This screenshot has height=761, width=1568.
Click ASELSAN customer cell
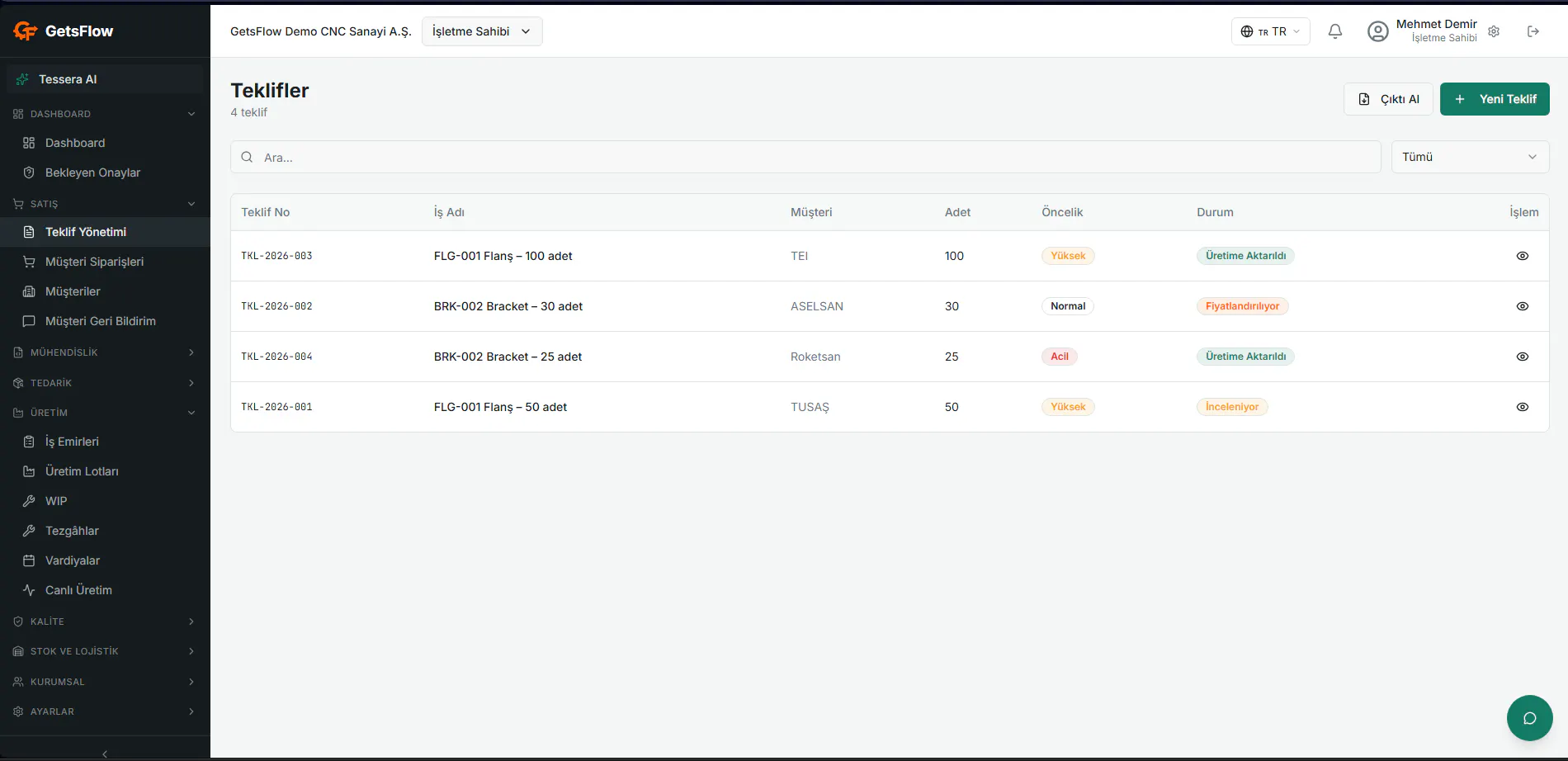click(x=817, y=306)
